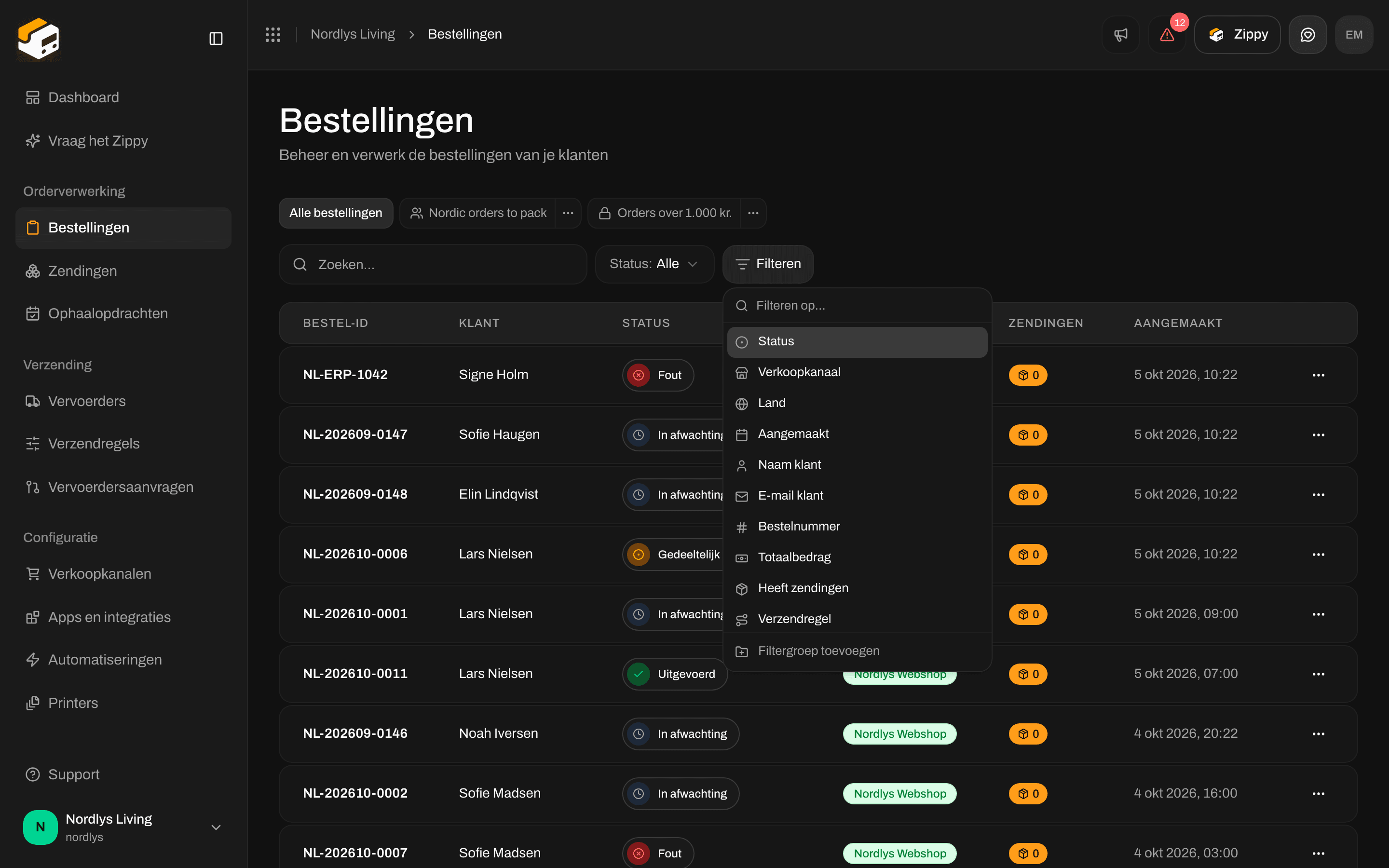
Task: Open options for Orders over 1.000 kr. view
Action: click(x=753, y=213)
